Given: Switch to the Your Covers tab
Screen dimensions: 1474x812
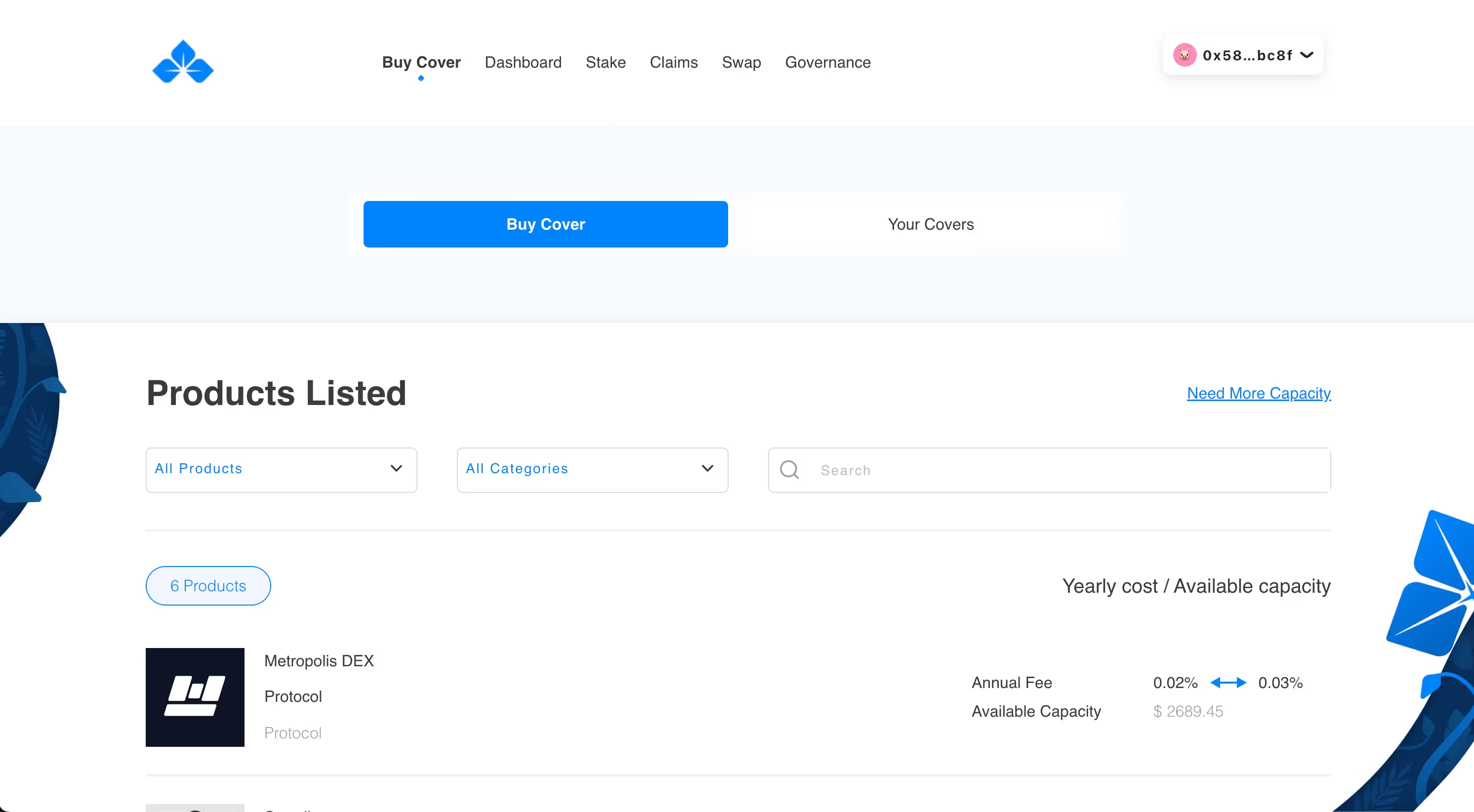Looking at the screenshot, I should 931,224.
